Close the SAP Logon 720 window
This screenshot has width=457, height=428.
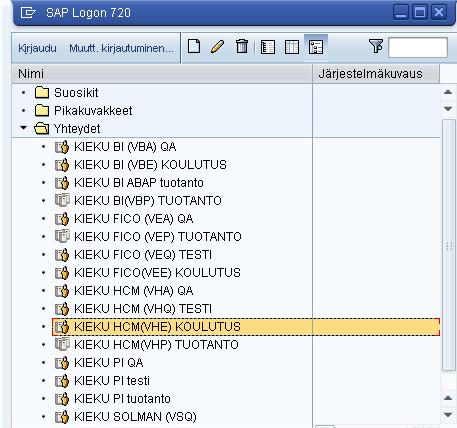click(439, 13)
